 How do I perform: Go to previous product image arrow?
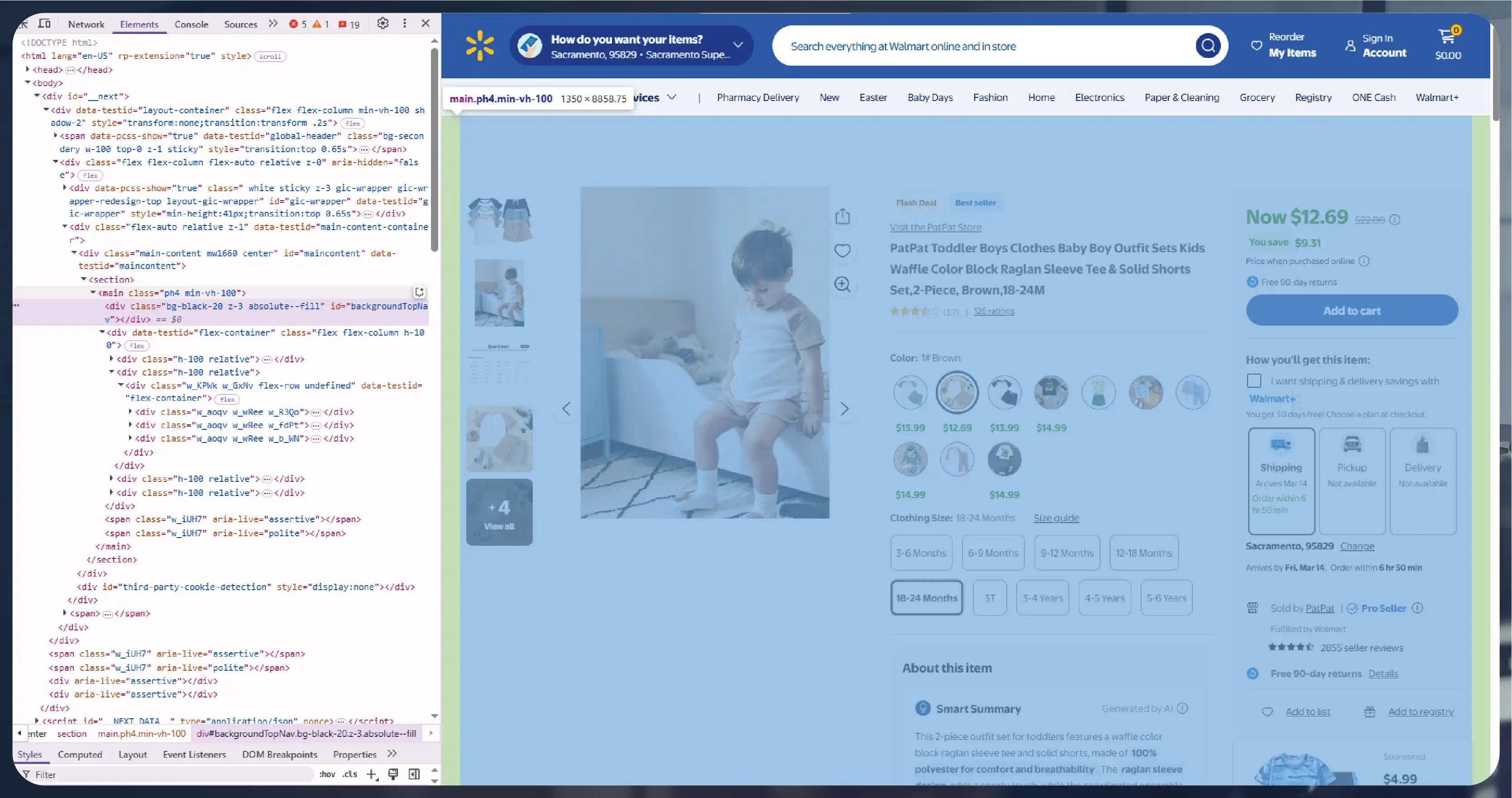(566, 409)
